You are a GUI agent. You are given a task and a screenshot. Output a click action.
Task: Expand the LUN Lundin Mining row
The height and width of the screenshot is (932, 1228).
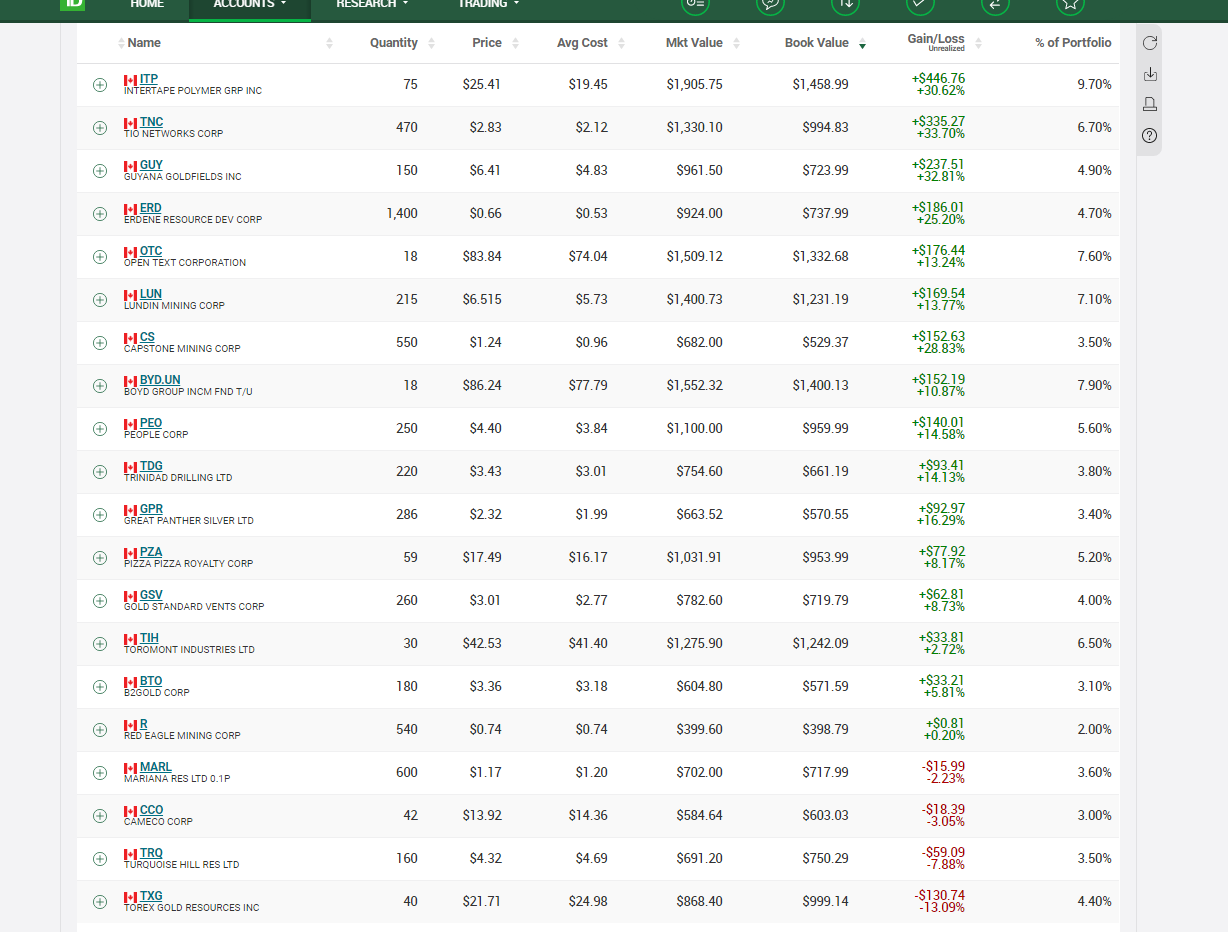point(100,300)
